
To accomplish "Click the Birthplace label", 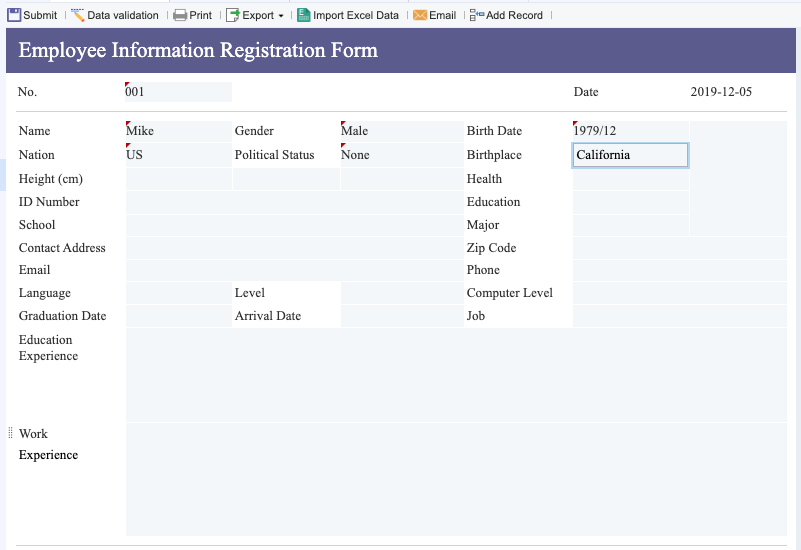I will pos(494,155).
